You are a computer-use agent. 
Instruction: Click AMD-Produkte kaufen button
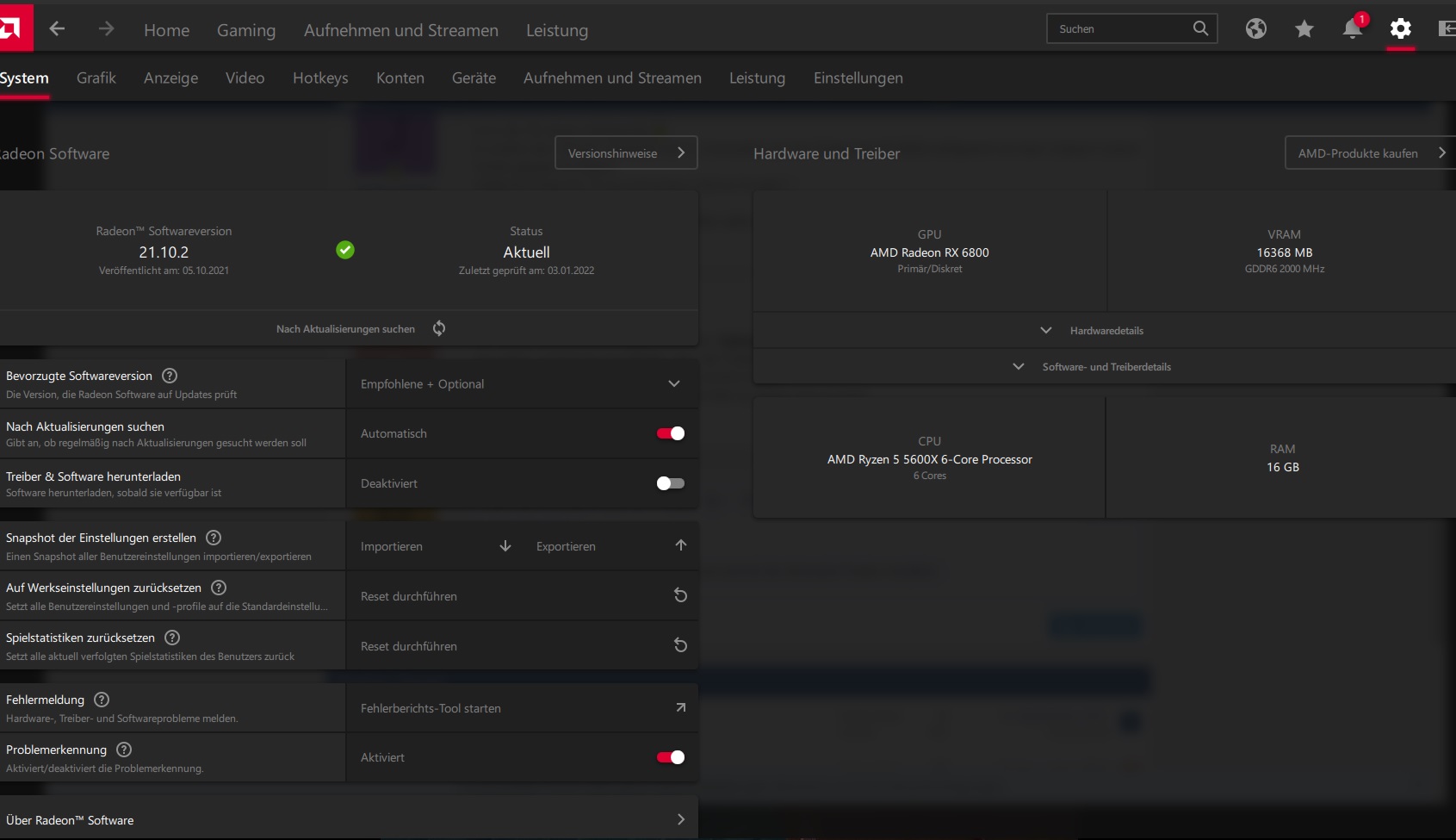click(1370, 152)
